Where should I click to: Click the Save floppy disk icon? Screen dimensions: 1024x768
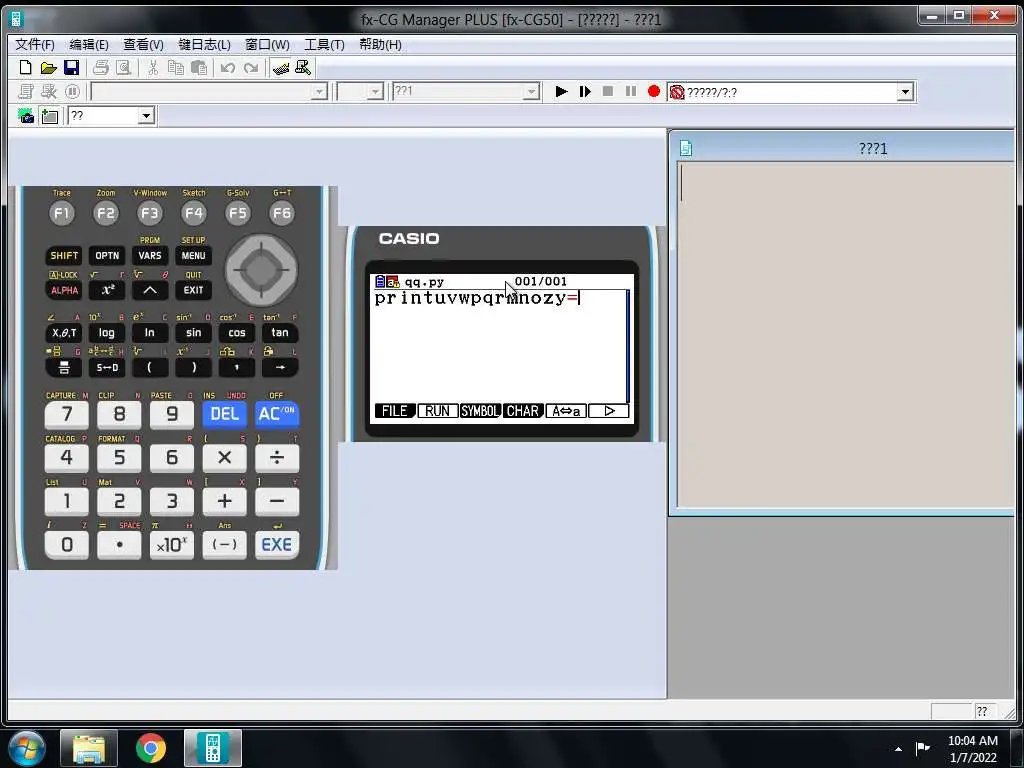point(71,67)
